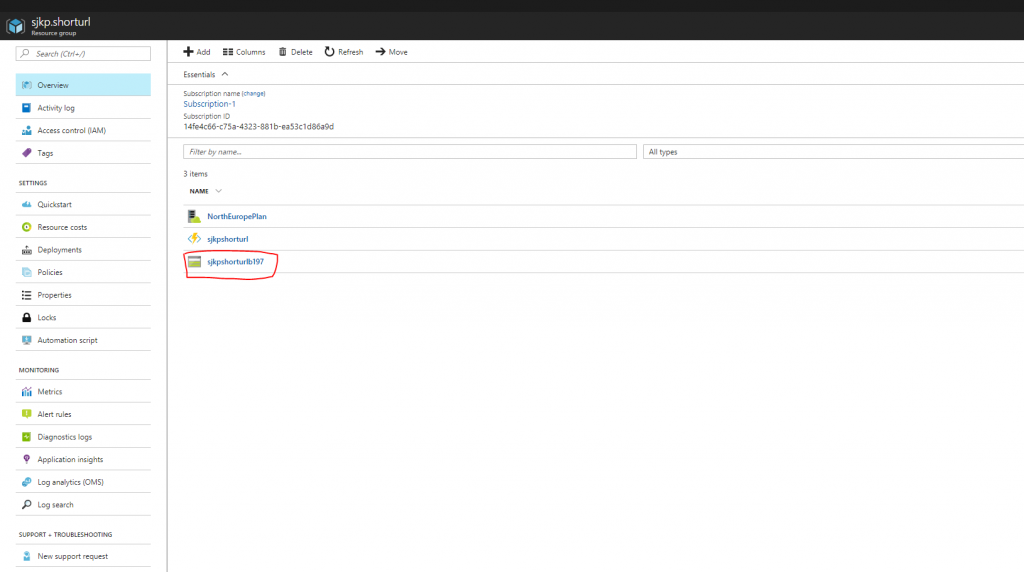Open the sjkpshorturlb197 storage resource
Screen dimensions: 1024x572
[235, 262]
